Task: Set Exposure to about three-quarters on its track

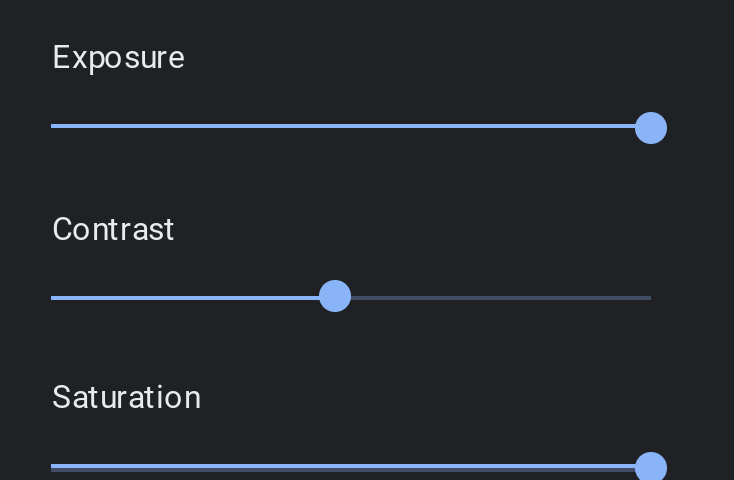Action: [x=501, y=126]
